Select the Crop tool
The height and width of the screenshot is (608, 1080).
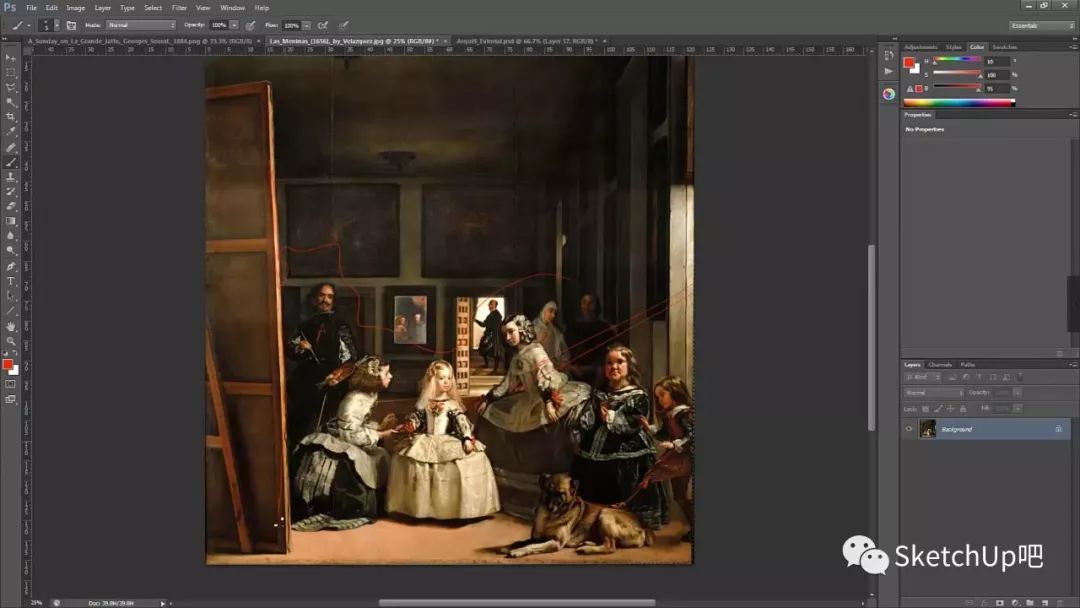[10, 117]
